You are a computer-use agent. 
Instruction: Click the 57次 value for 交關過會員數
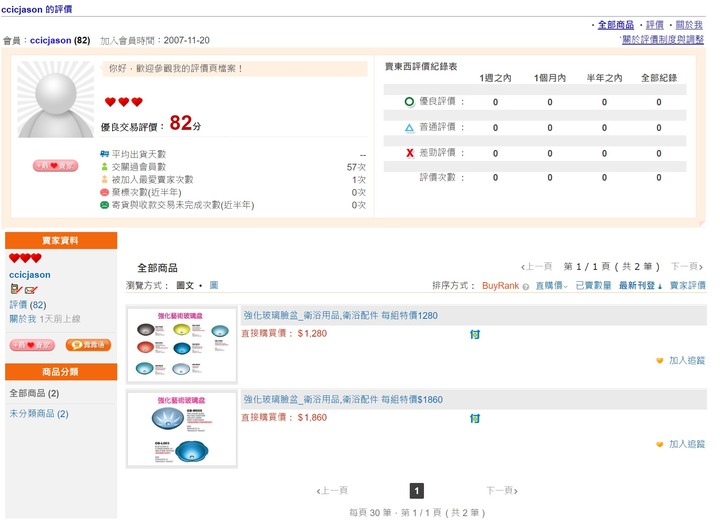click(356, 167)
